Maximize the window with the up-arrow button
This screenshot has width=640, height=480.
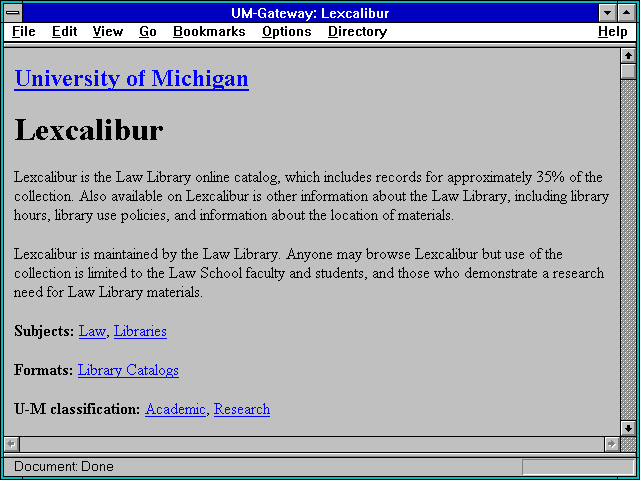627,13
